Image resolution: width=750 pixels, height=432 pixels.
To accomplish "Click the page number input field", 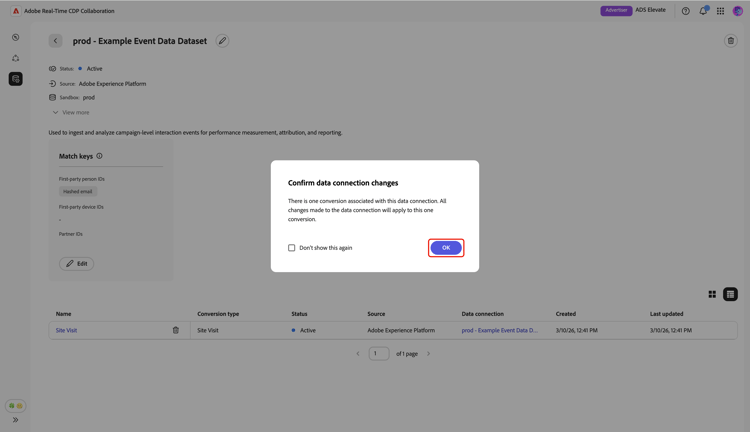I will (x=379, y=354).
